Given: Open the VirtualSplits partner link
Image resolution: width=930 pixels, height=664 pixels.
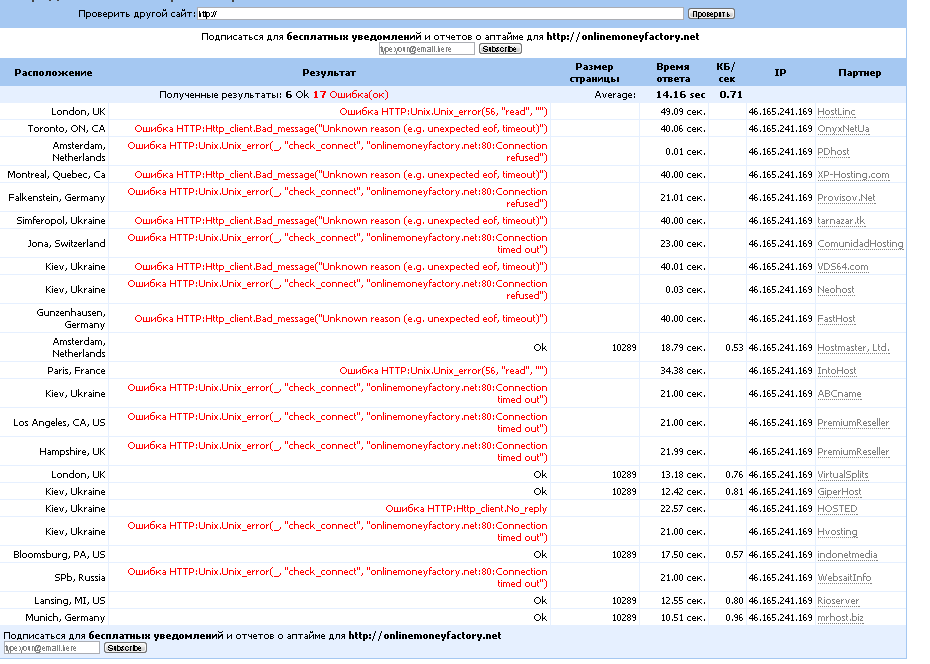Looking at the screenshot, I should 842,475.
